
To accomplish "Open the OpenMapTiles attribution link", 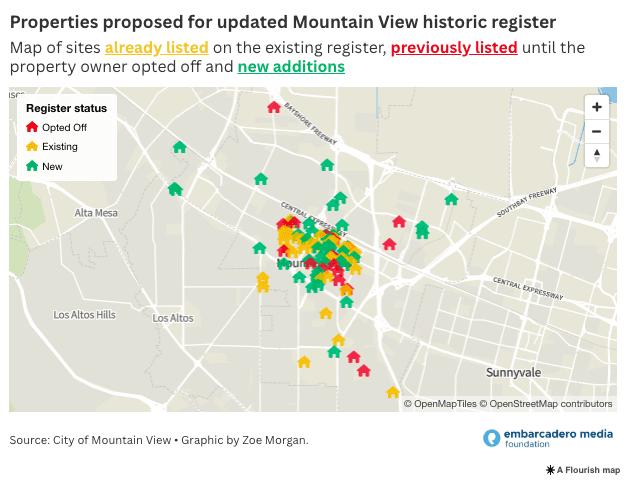I will click(439, 404).
